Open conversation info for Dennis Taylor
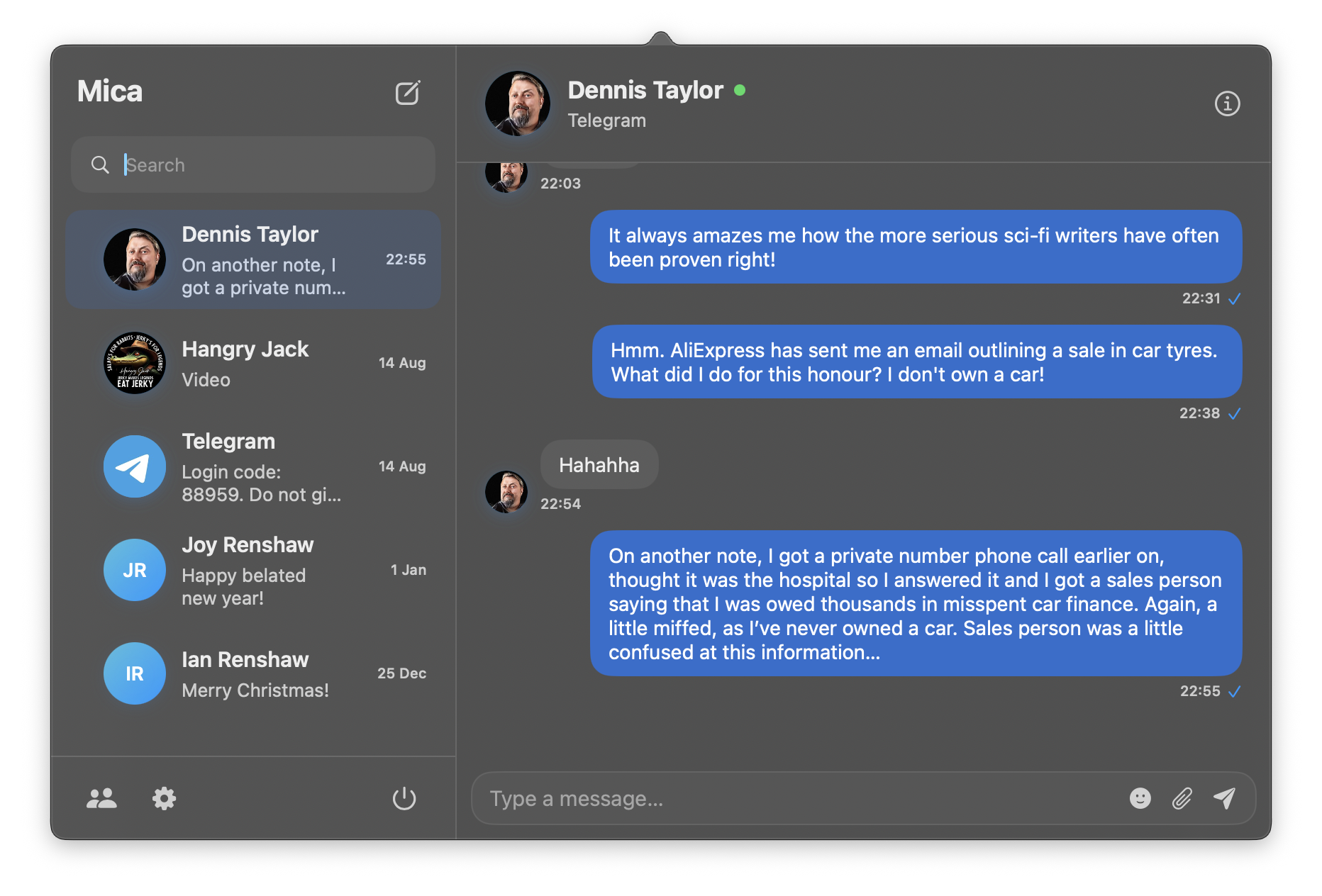This screenshot has height=896, width=1322. (1227, 103)
